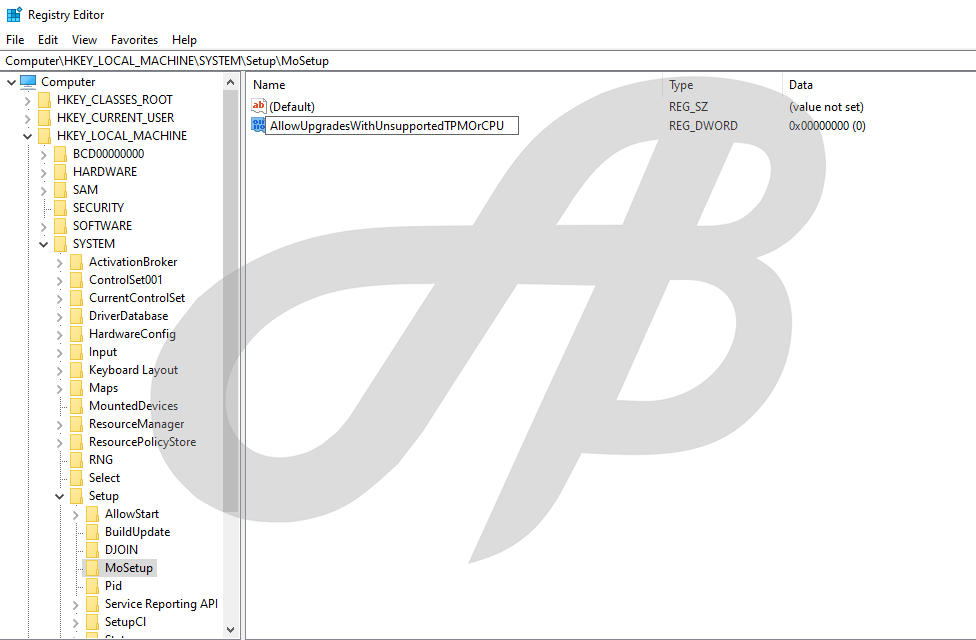
Task: Expand the Service Reporting API chevron
Action: point(76,605)
